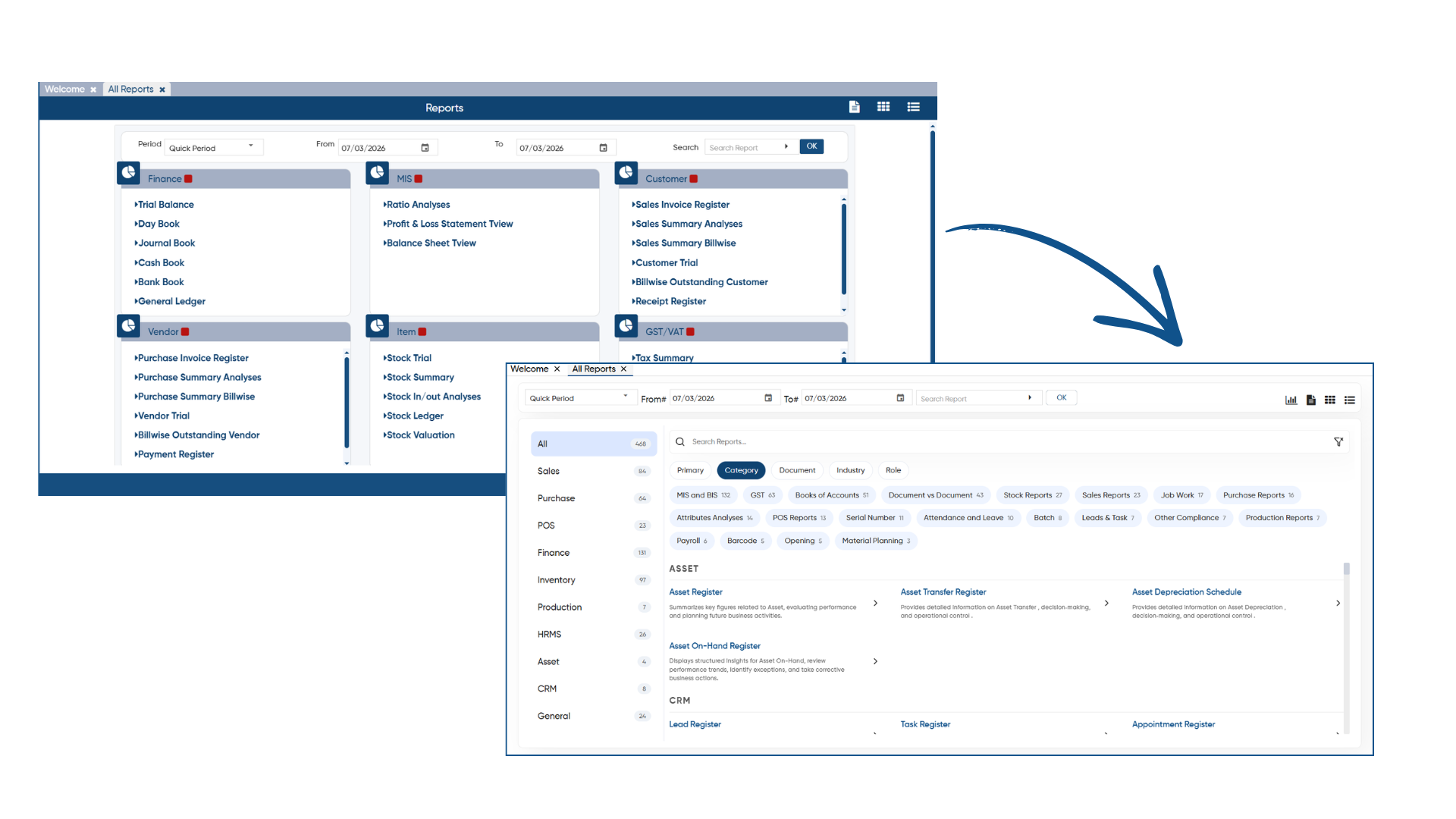Open the chart view icon in new reports toolbar
This screenshot has height=819, width=1456.
pos(1291,400)
